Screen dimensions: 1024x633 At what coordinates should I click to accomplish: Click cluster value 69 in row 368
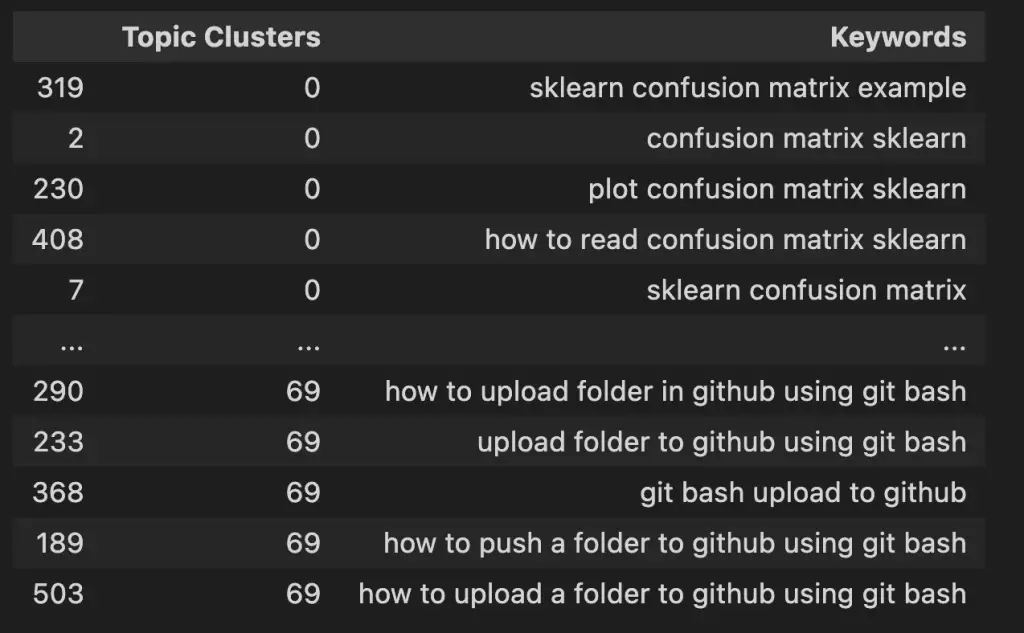(303, 493)
